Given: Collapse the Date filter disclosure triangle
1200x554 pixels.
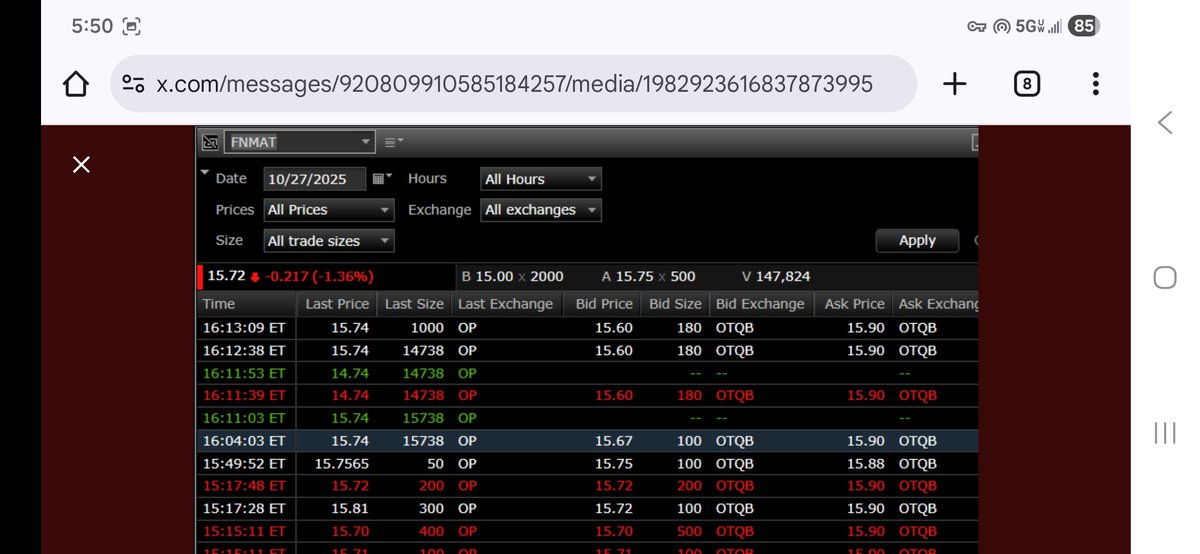Looking at the screenshot, I should 205,174.
